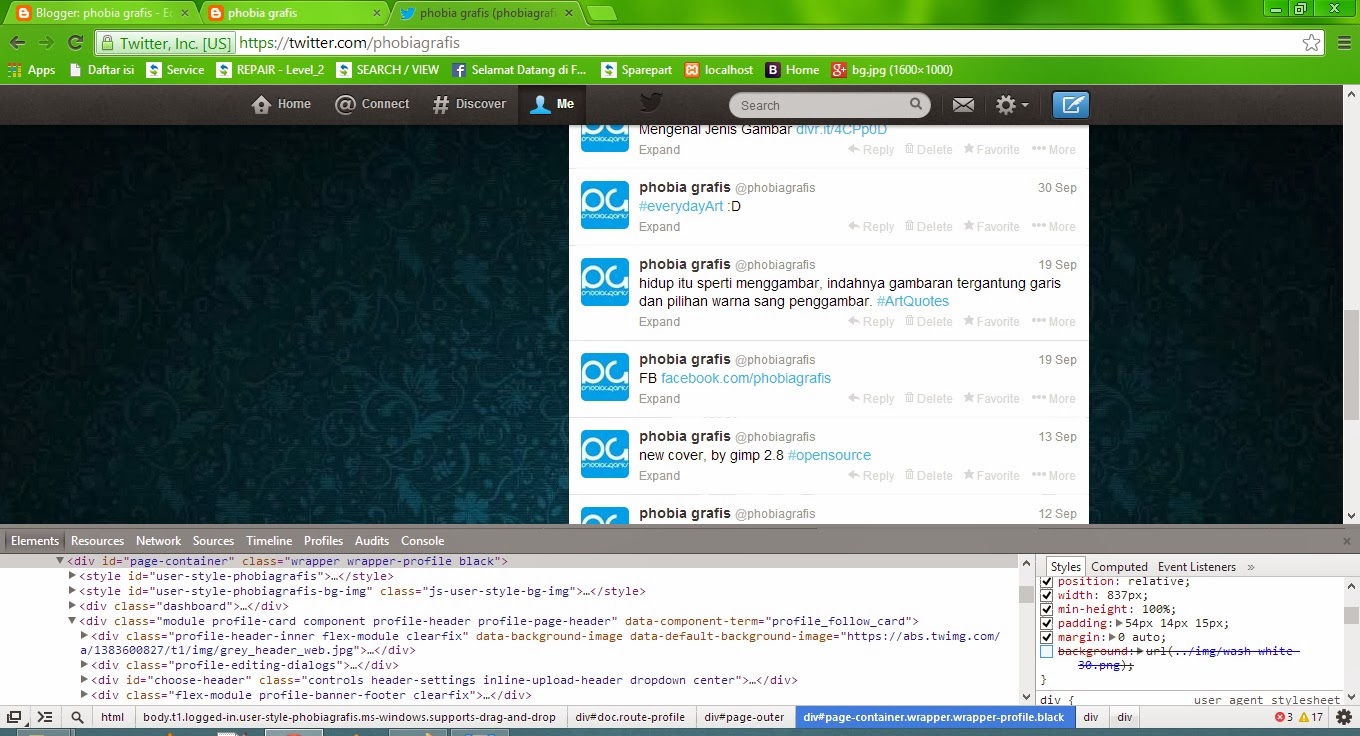
Task: Open the localhost bookmark
Action: tap(719, 70)
